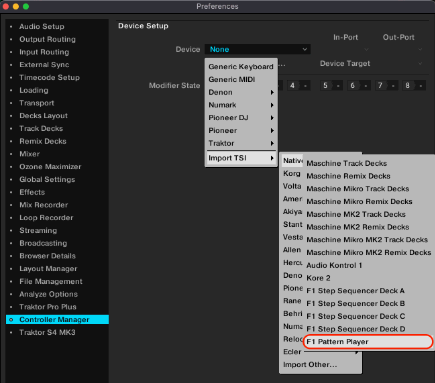Open the Device dropdown showing None
This screenshot has height=383, width=435.
[258, 49]
